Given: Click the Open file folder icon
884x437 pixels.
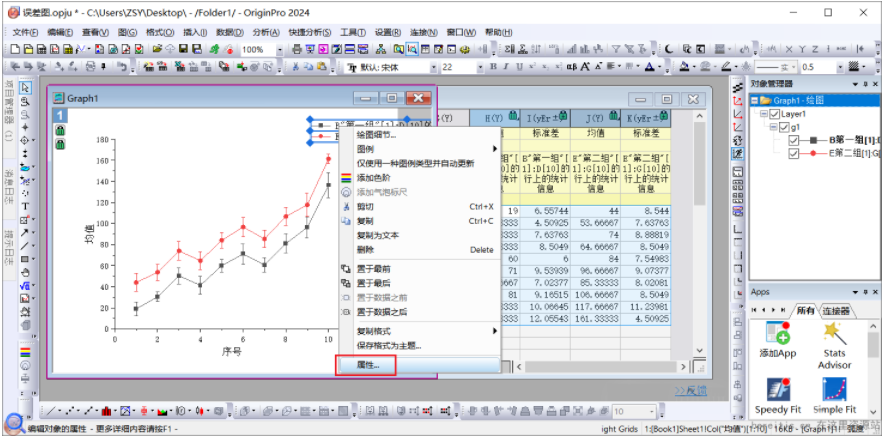Looking at the screenshot, I should click(157, 49).
